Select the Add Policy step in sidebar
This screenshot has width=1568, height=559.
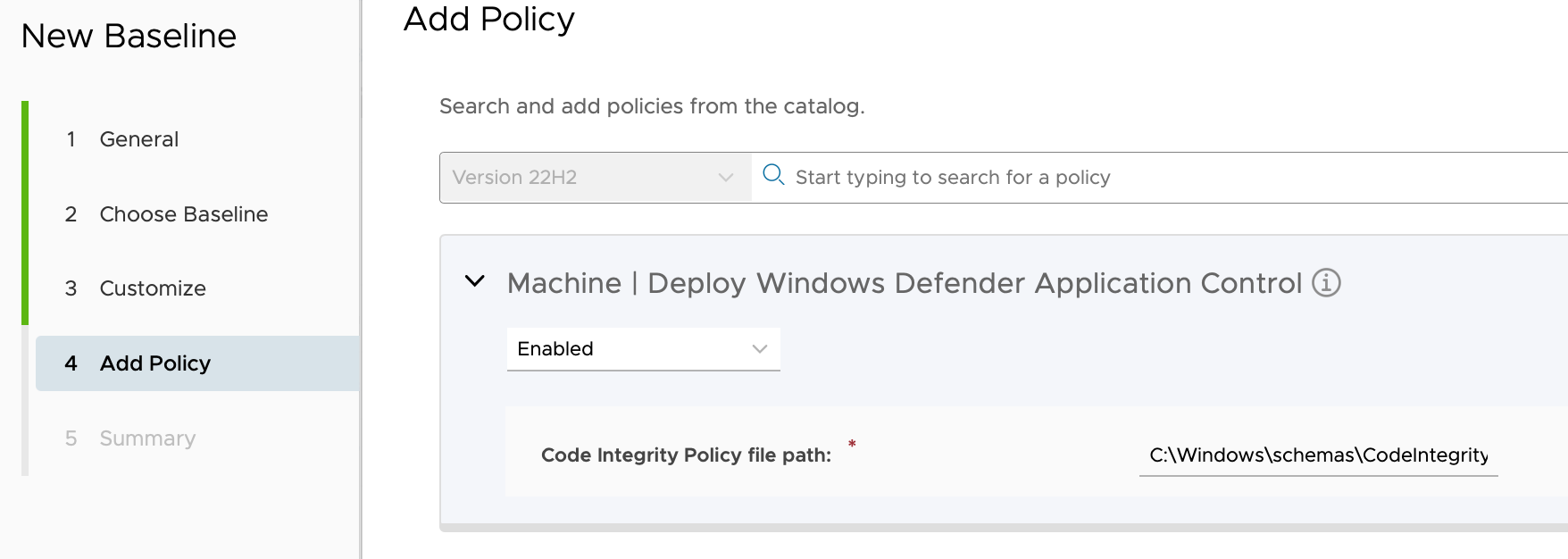(154, 363)
